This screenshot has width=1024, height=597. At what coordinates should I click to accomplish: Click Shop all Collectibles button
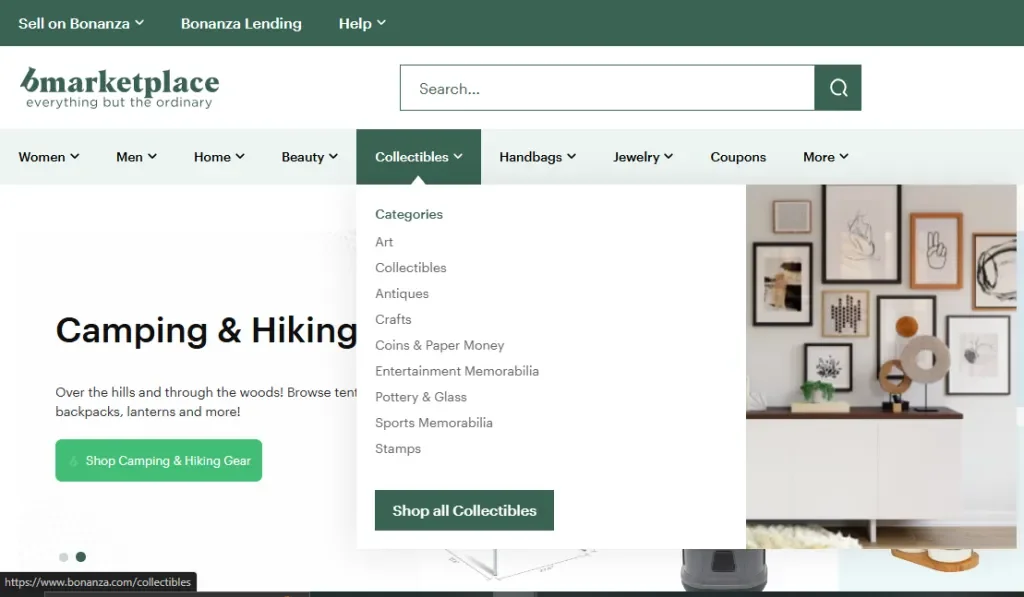464,510
